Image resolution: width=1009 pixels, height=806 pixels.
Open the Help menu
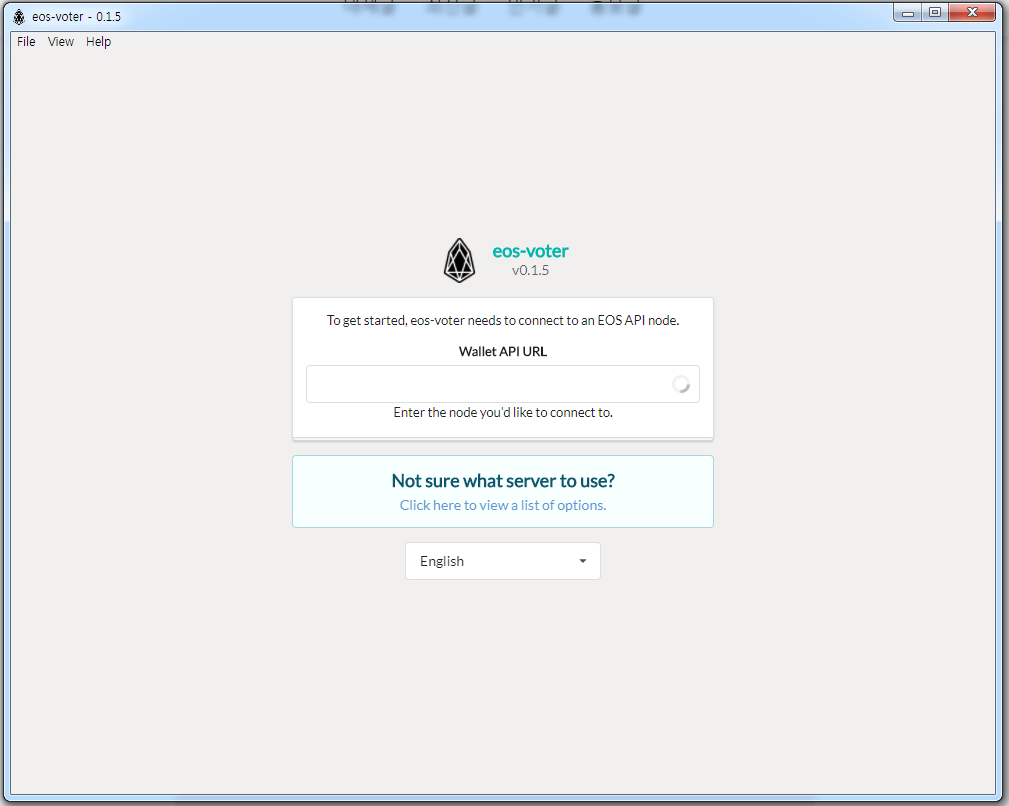98,42
